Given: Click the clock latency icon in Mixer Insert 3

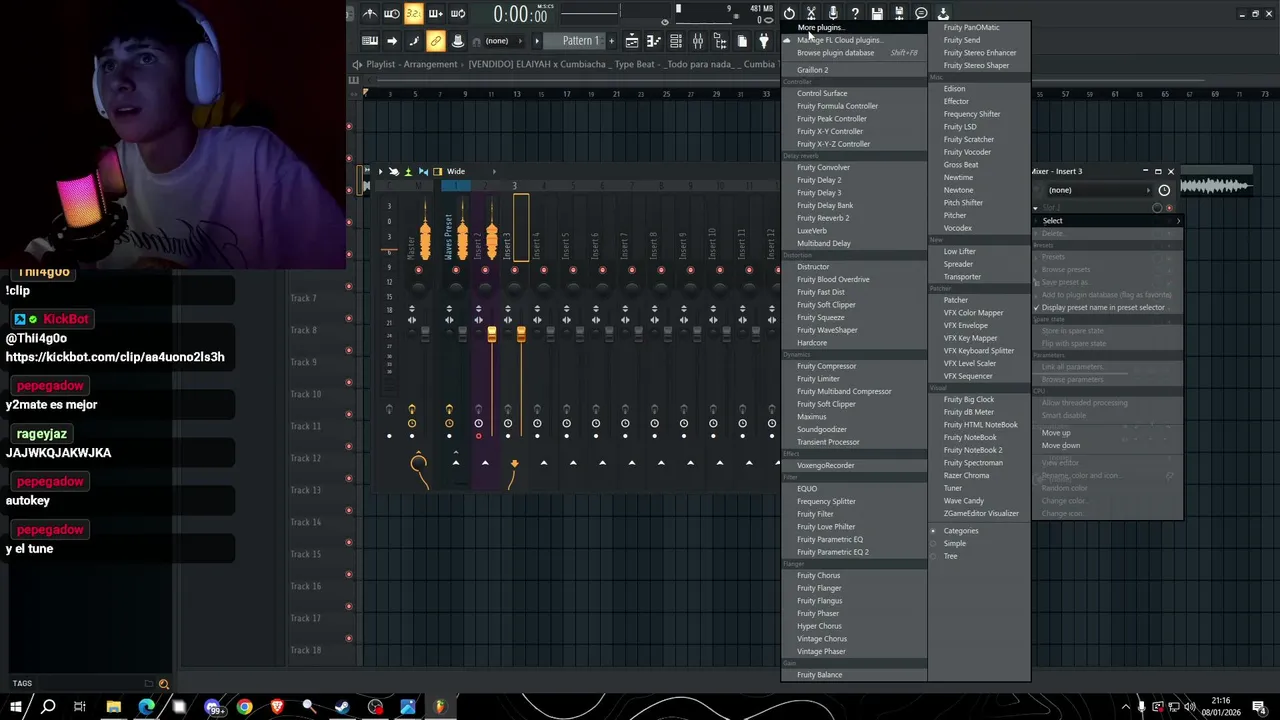Looking at the screenshot, I should click(x=1164, y=190).
